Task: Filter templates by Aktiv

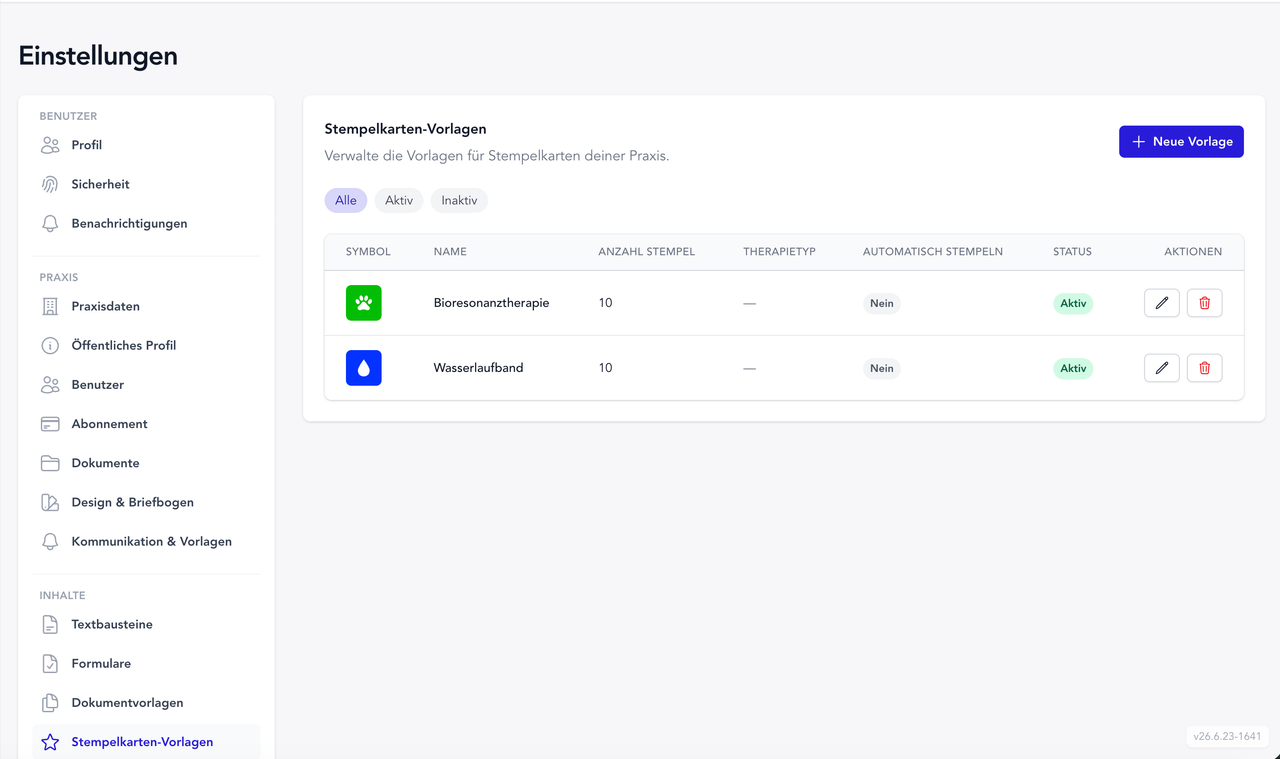Action: click(399, 200)
